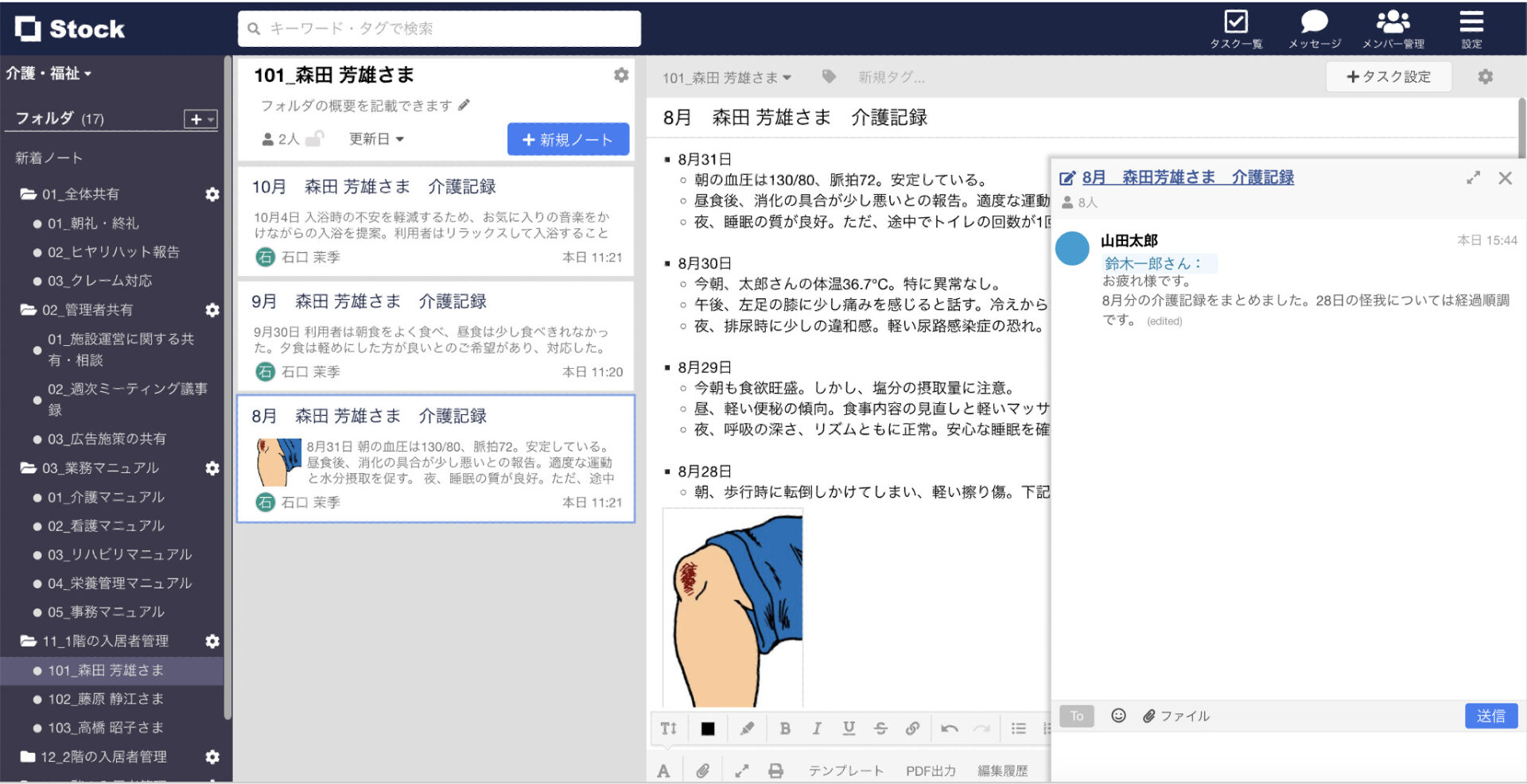Open メンバー管理 from the top bar
The image size is (1527, 784).
1393,28
